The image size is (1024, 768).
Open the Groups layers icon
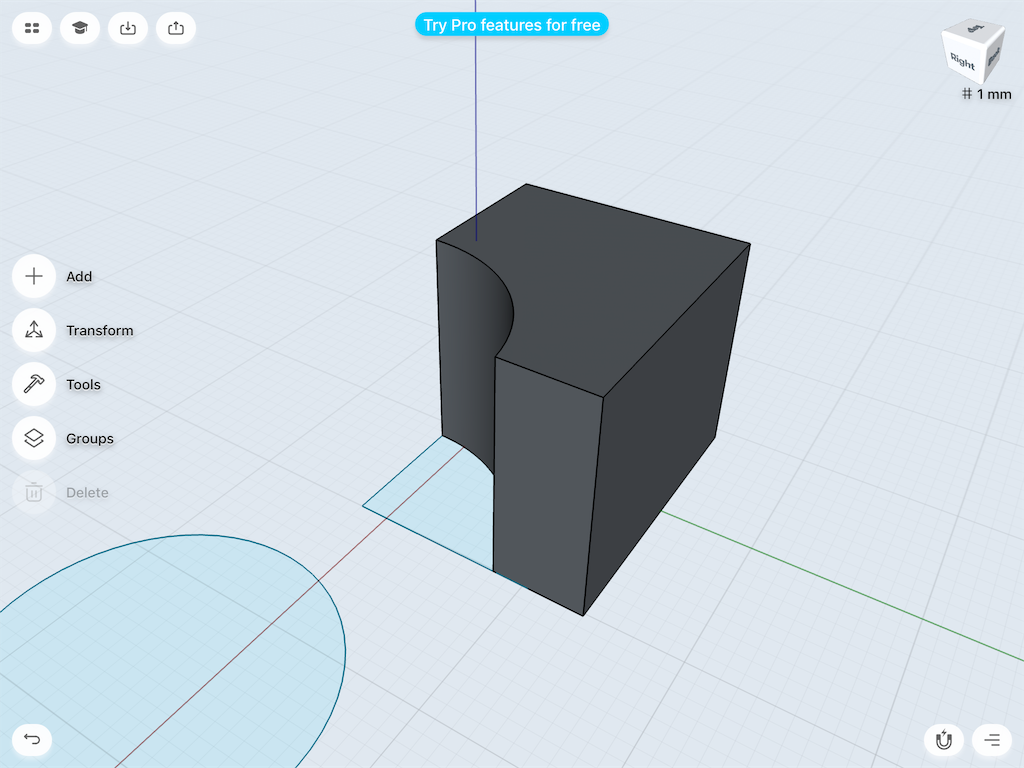click(x=34, y=438)
